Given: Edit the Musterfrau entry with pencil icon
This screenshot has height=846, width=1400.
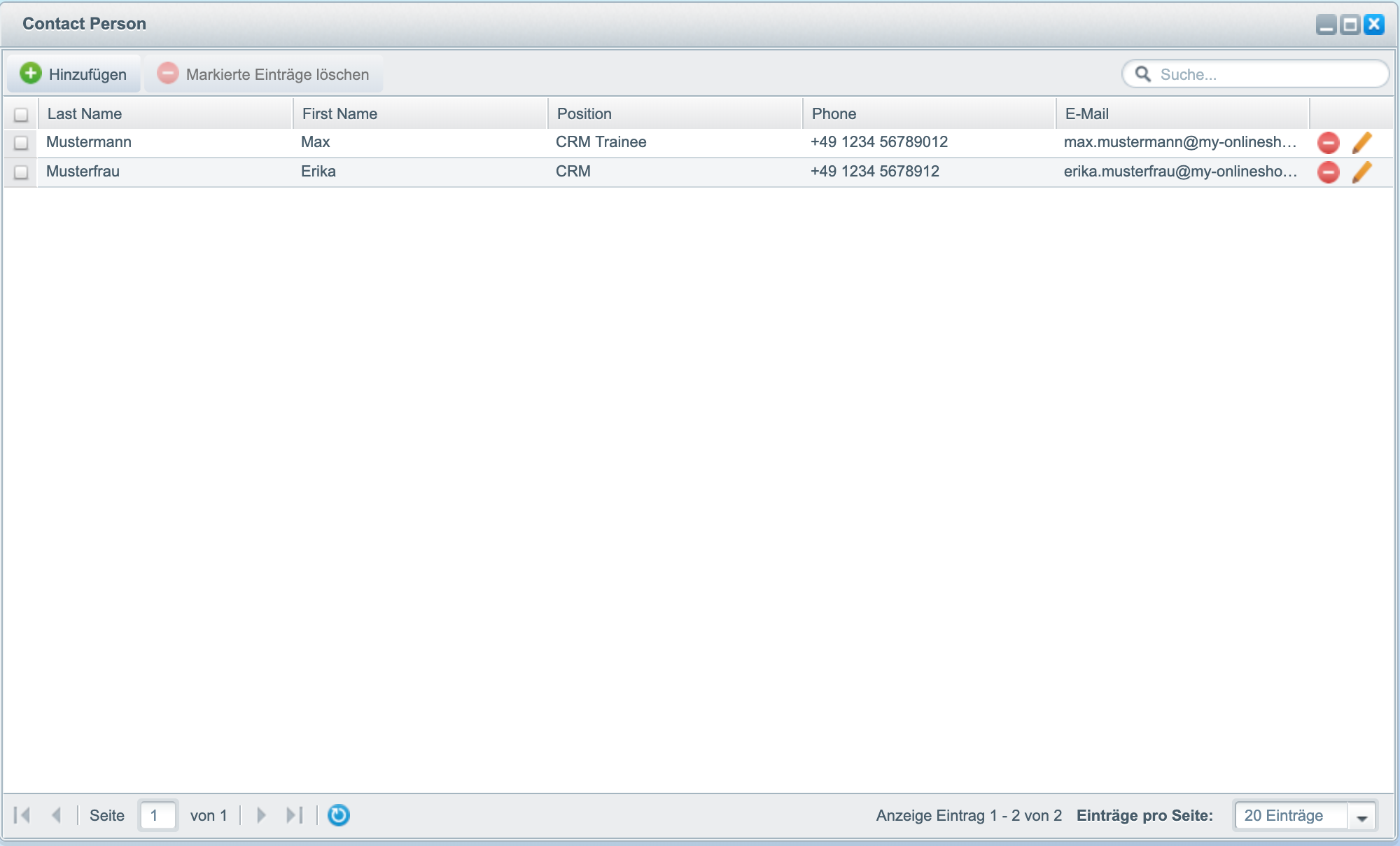Looking at the screenshot, I should tap(1361, 172).
